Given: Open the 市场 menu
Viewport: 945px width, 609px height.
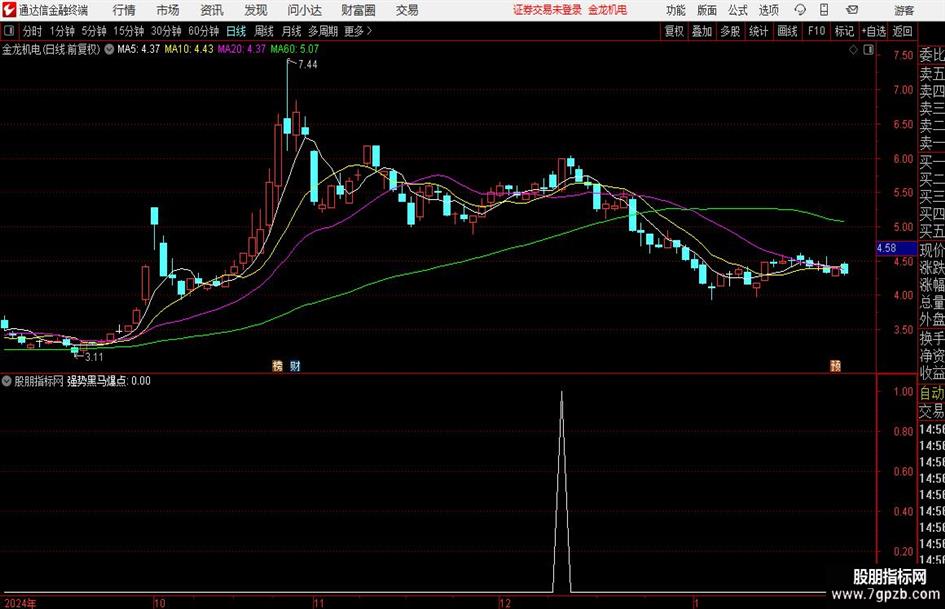Looking at the screenshot, I should 168,10.
